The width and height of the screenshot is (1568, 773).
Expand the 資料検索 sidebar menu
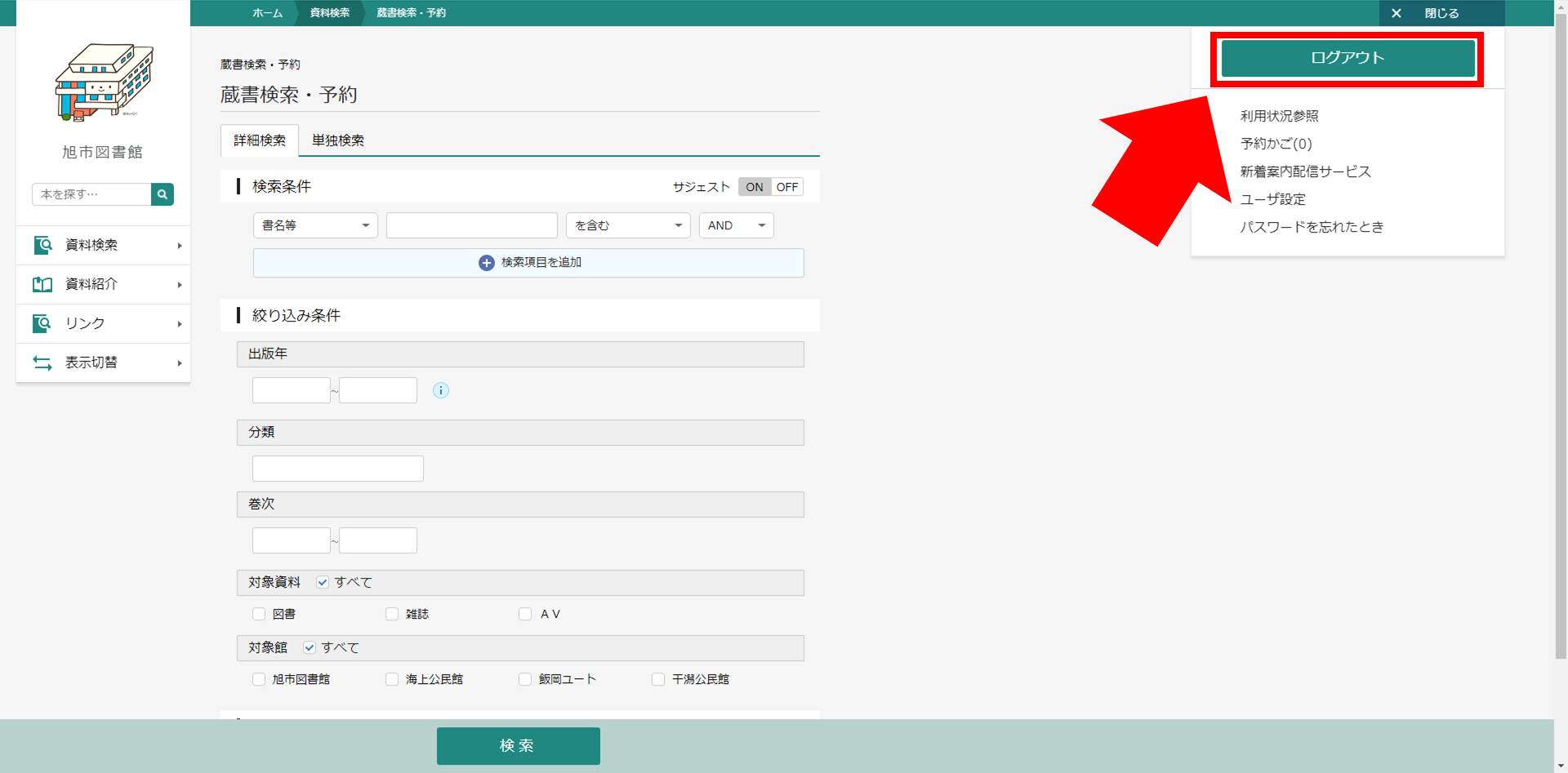103,245
